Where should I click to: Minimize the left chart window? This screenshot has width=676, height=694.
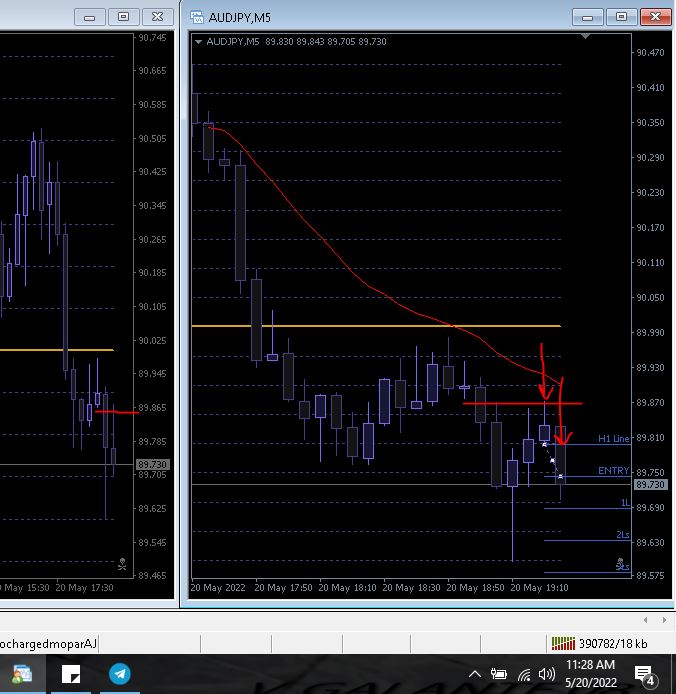[x=89, y=17]
